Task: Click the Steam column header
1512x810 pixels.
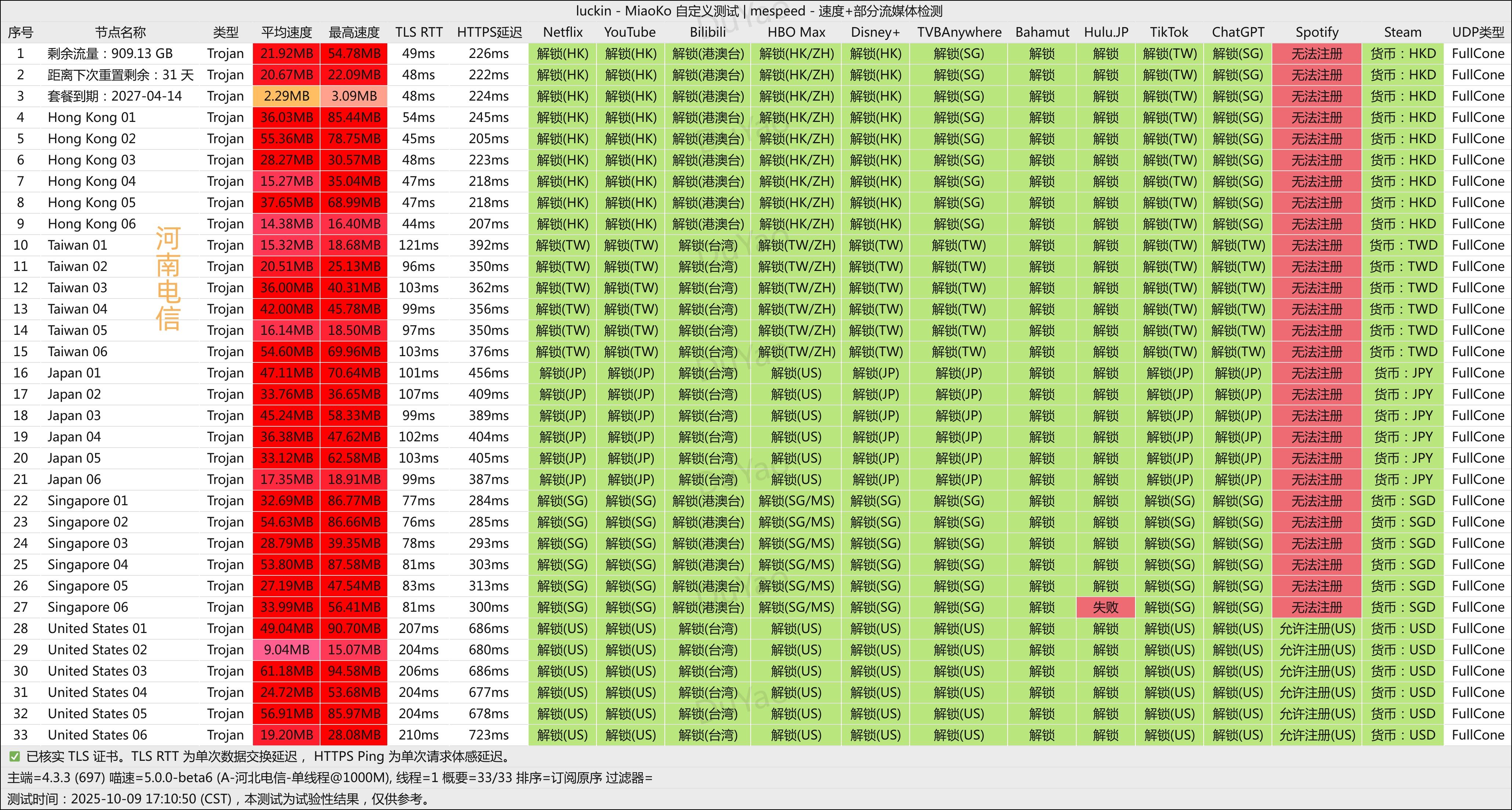Action: pos(1402,32)
